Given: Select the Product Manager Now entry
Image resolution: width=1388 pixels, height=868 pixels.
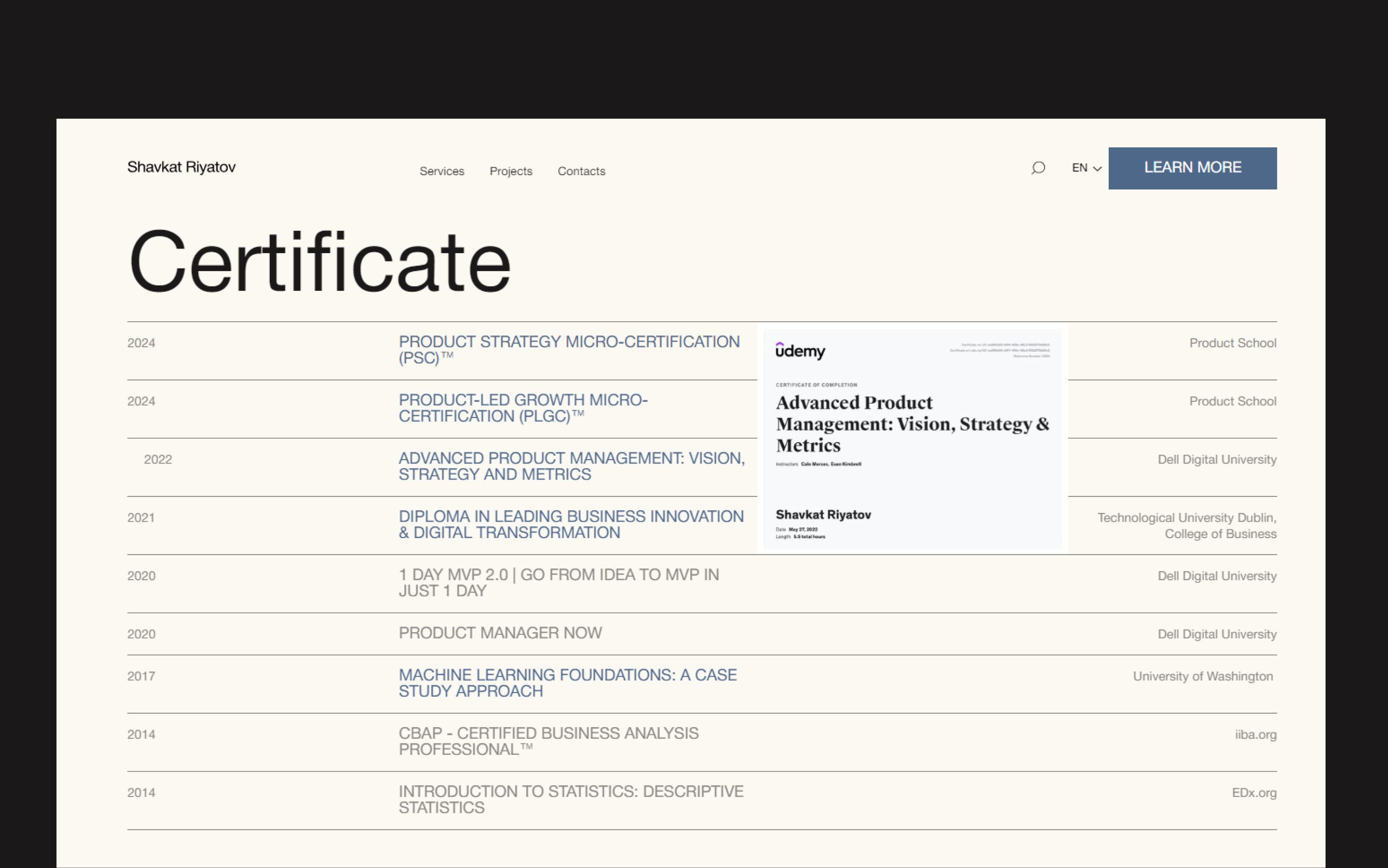Looking at the screenshot, I should tap(500, 633).
